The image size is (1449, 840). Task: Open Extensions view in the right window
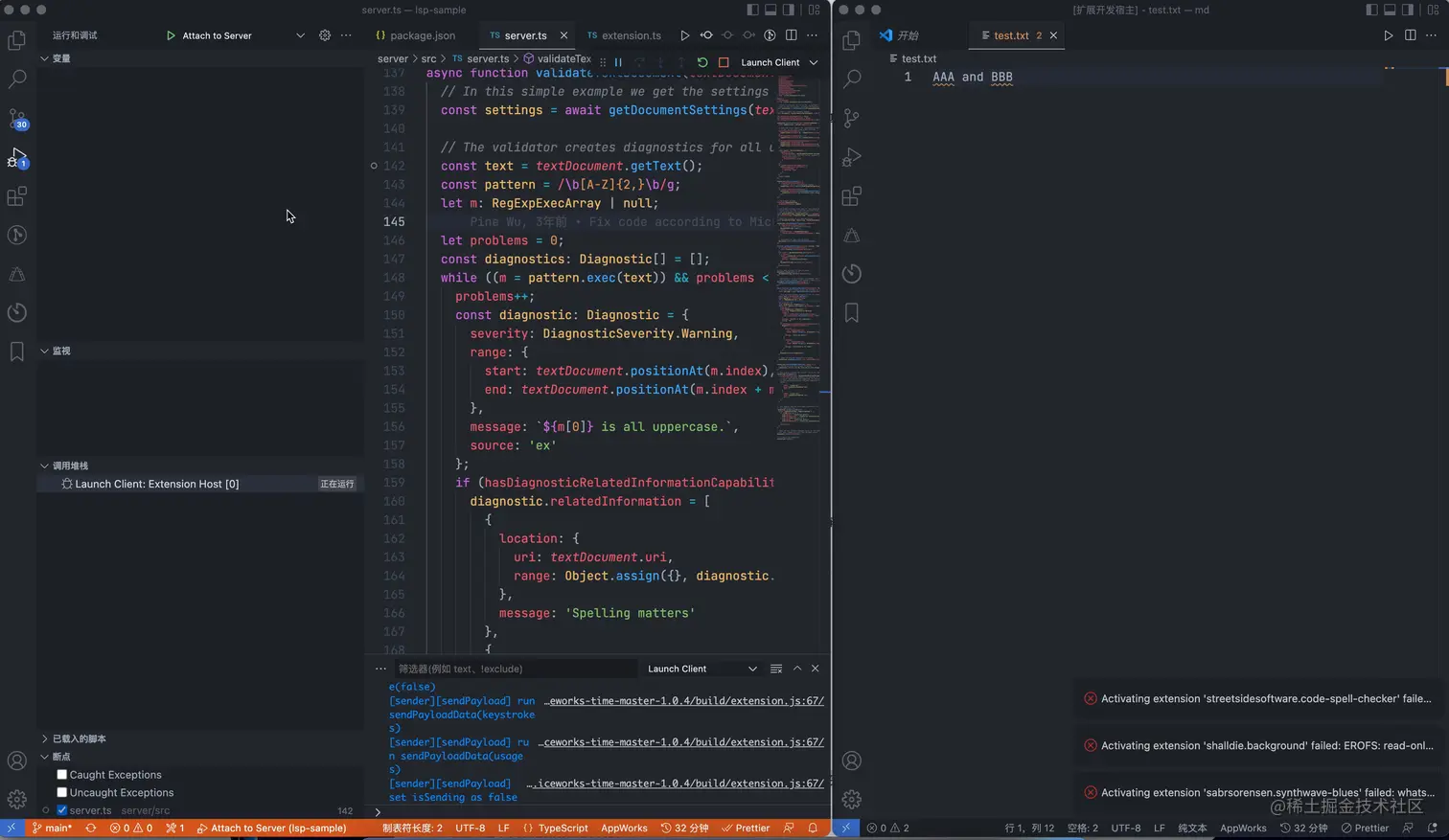click(852, 196)
